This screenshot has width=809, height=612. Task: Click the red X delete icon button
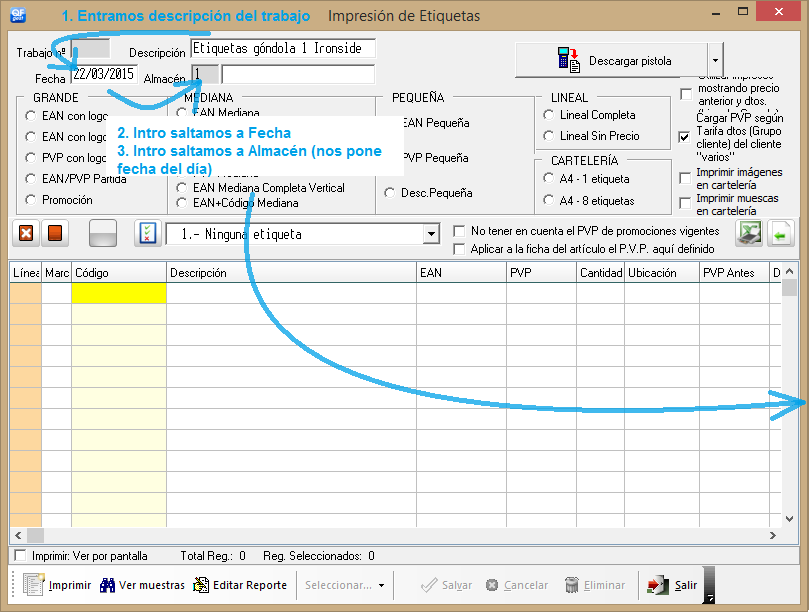26,233
